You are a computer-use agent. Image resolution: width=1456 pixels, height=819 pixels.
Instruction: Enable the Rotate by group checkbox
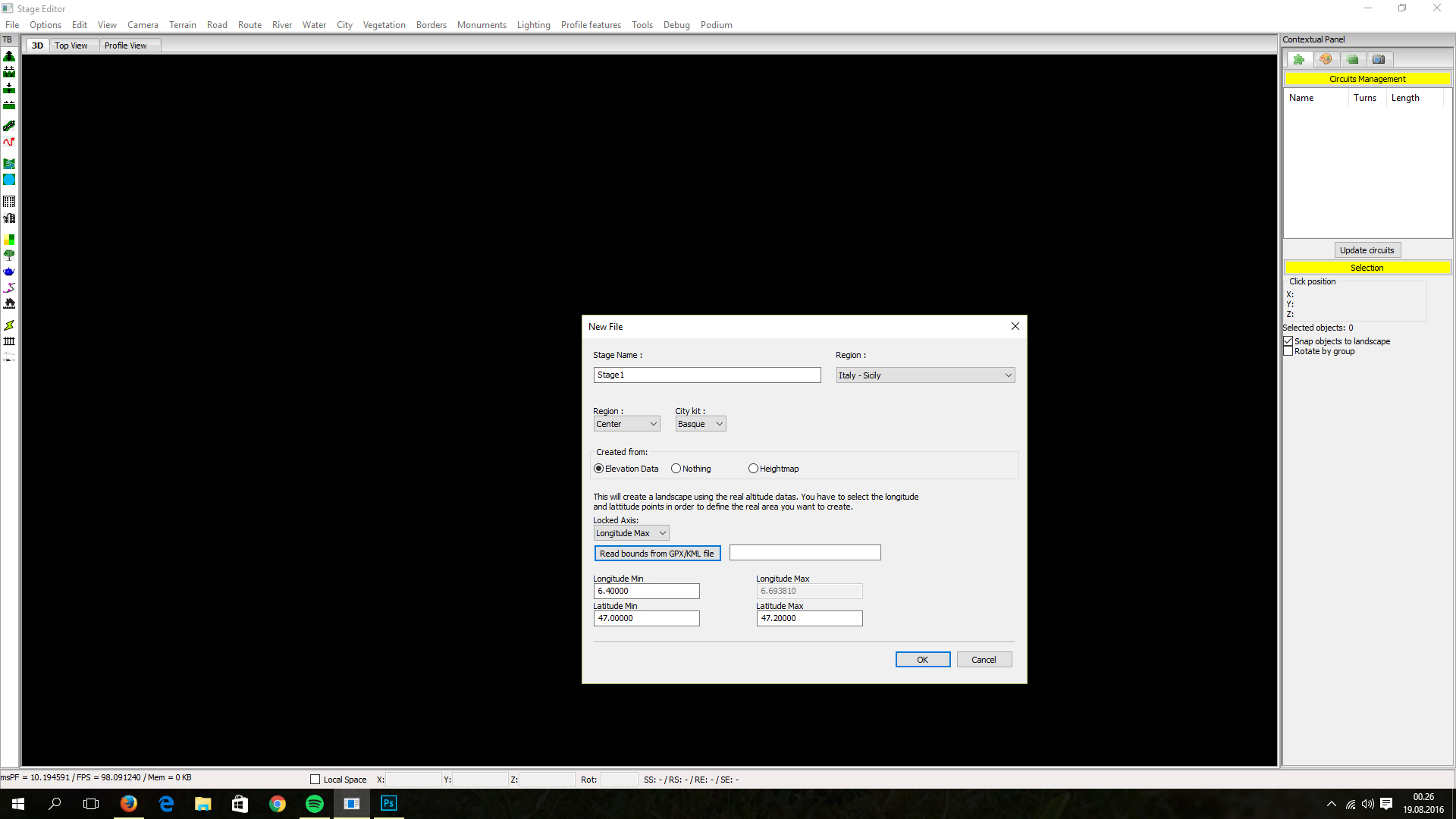tap(1288, 352)
